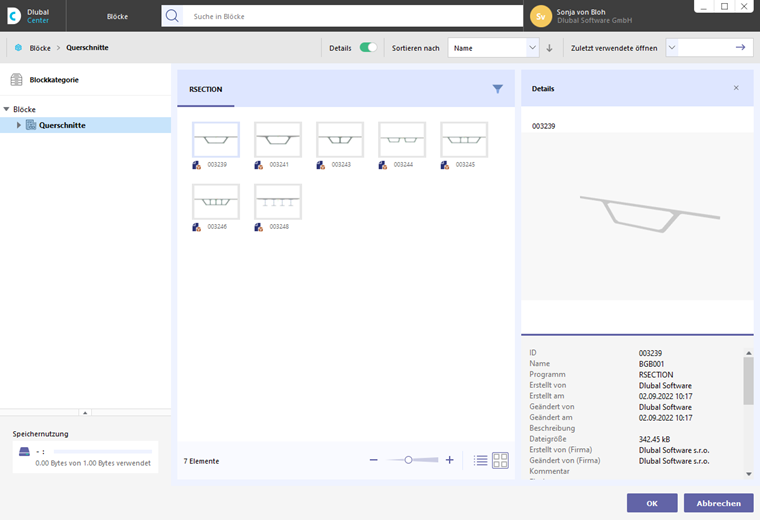Screen dimensions: 760x520
Task: Switch to grid tile view
Action: [x=500, y=460]
